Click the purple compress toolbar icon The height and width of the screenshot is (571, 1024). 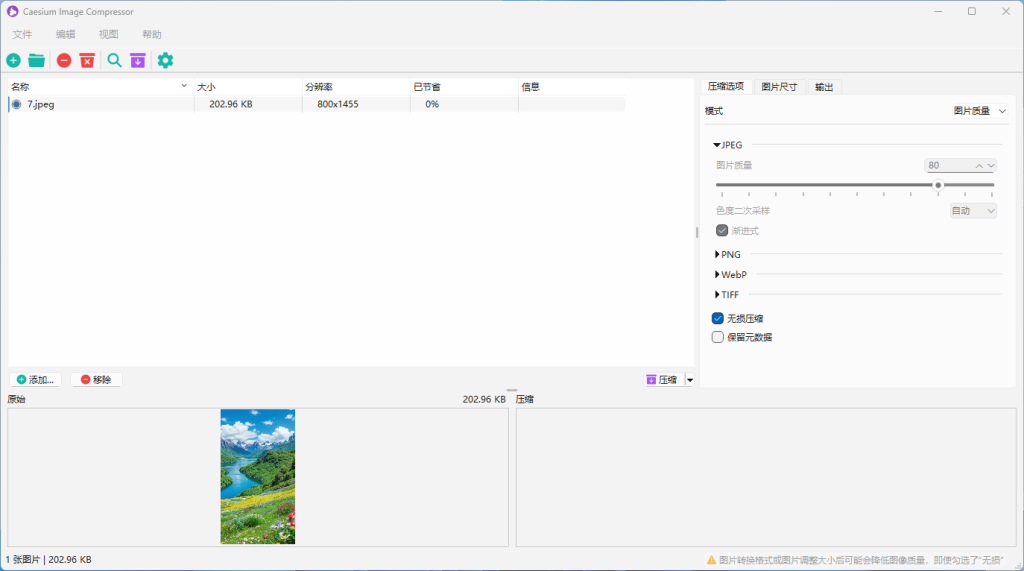[138, 61]
